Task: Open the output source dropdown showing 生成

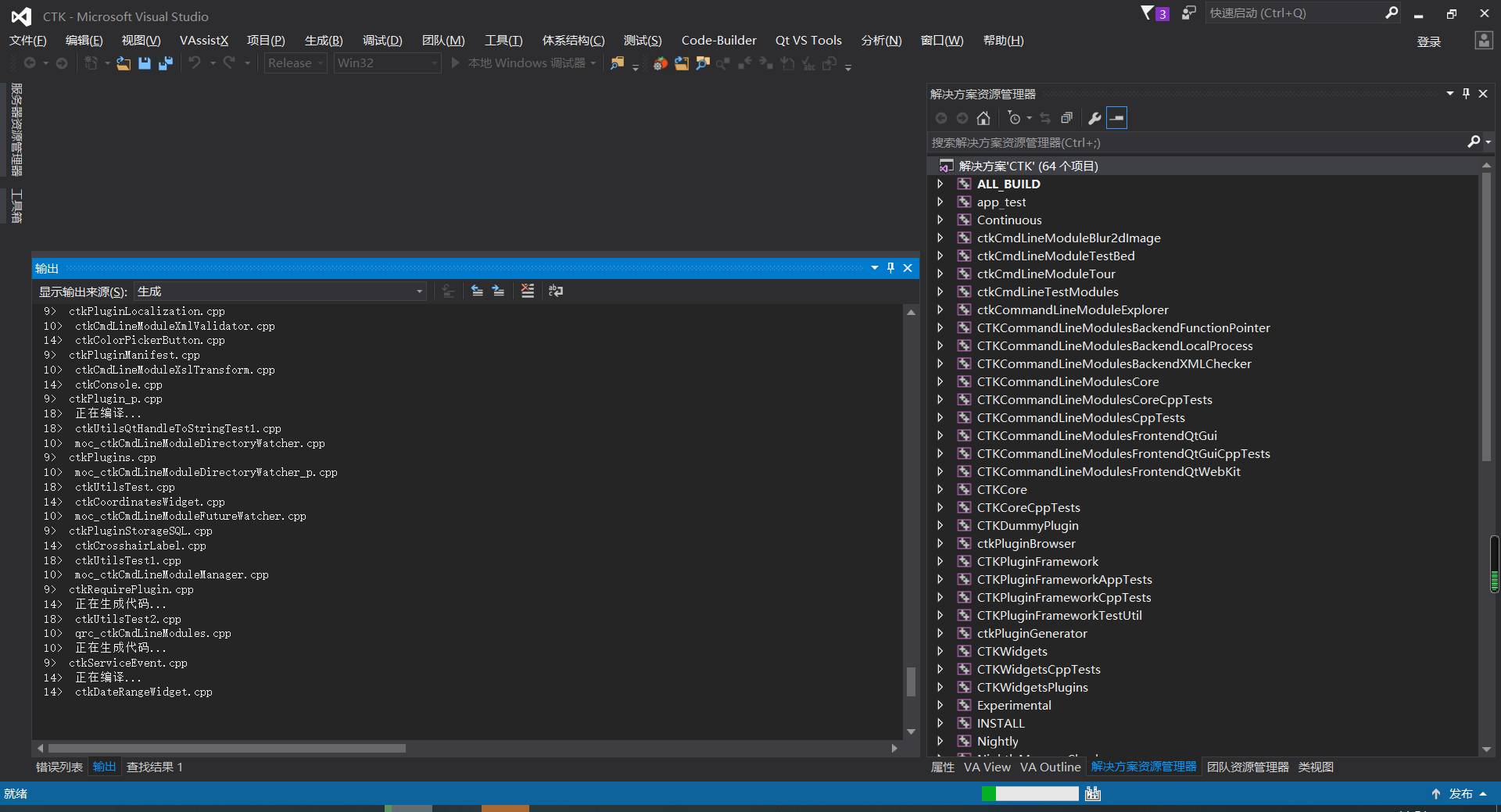Action: (281, 292)
